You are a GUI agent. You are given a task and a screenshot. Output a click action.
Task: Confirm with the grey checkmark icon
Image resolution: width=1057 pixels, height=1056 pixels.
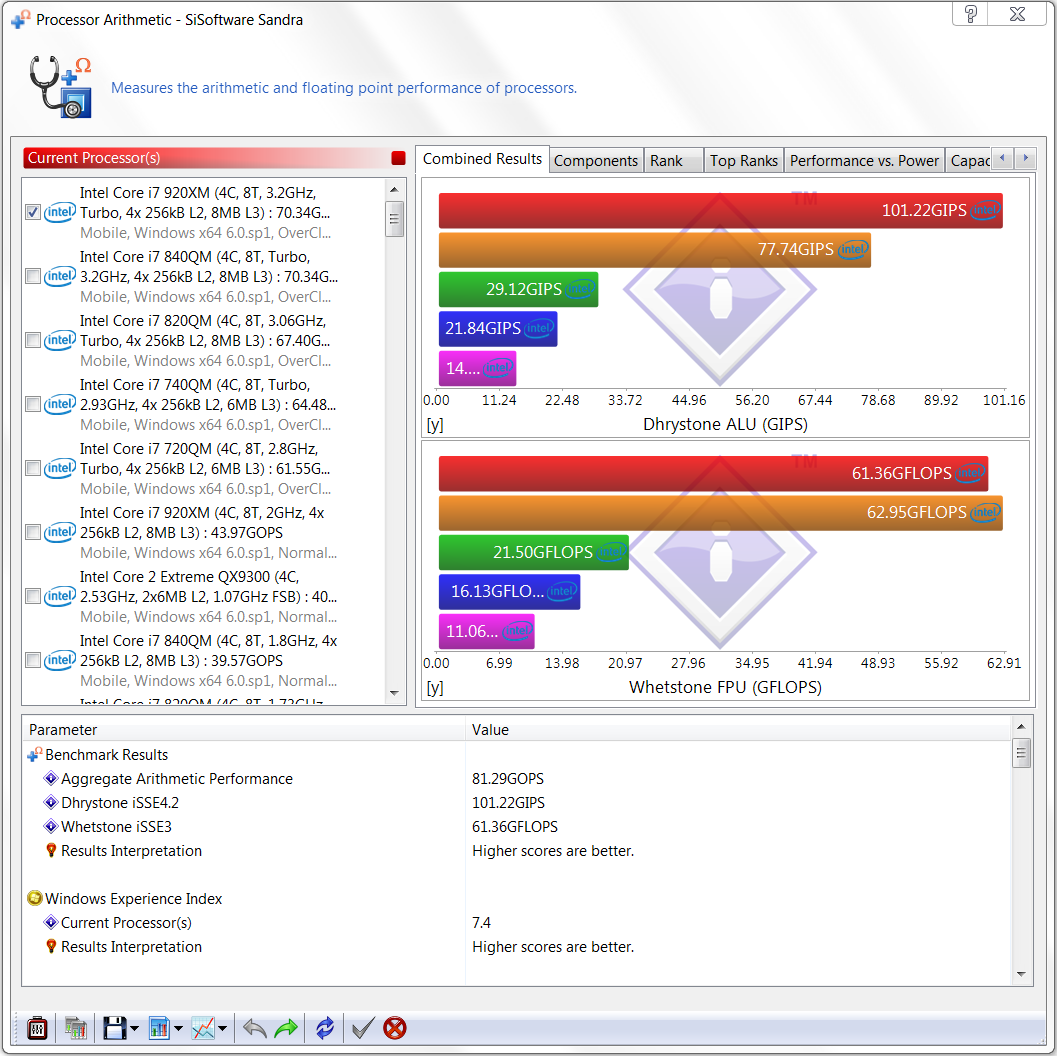point(363,1028)
